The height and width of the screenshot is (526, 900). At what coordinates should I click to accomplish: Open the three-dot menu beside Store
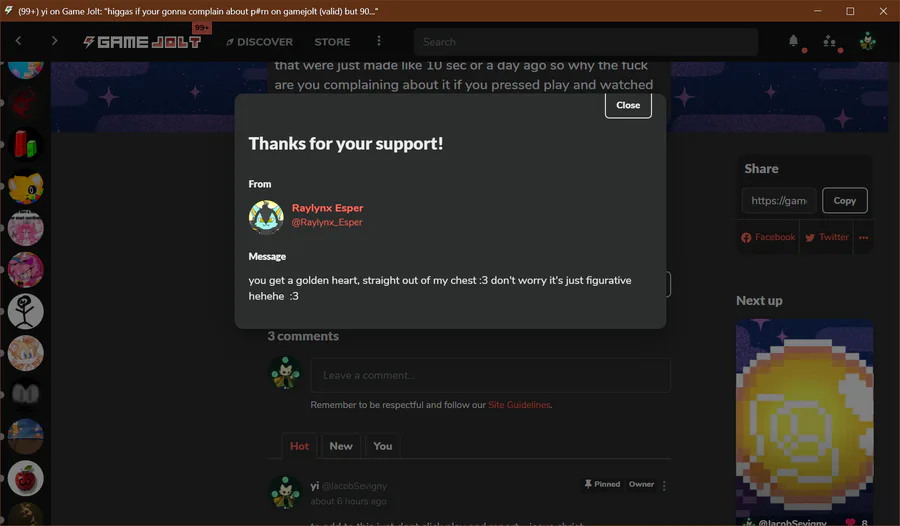coord(378,41)
